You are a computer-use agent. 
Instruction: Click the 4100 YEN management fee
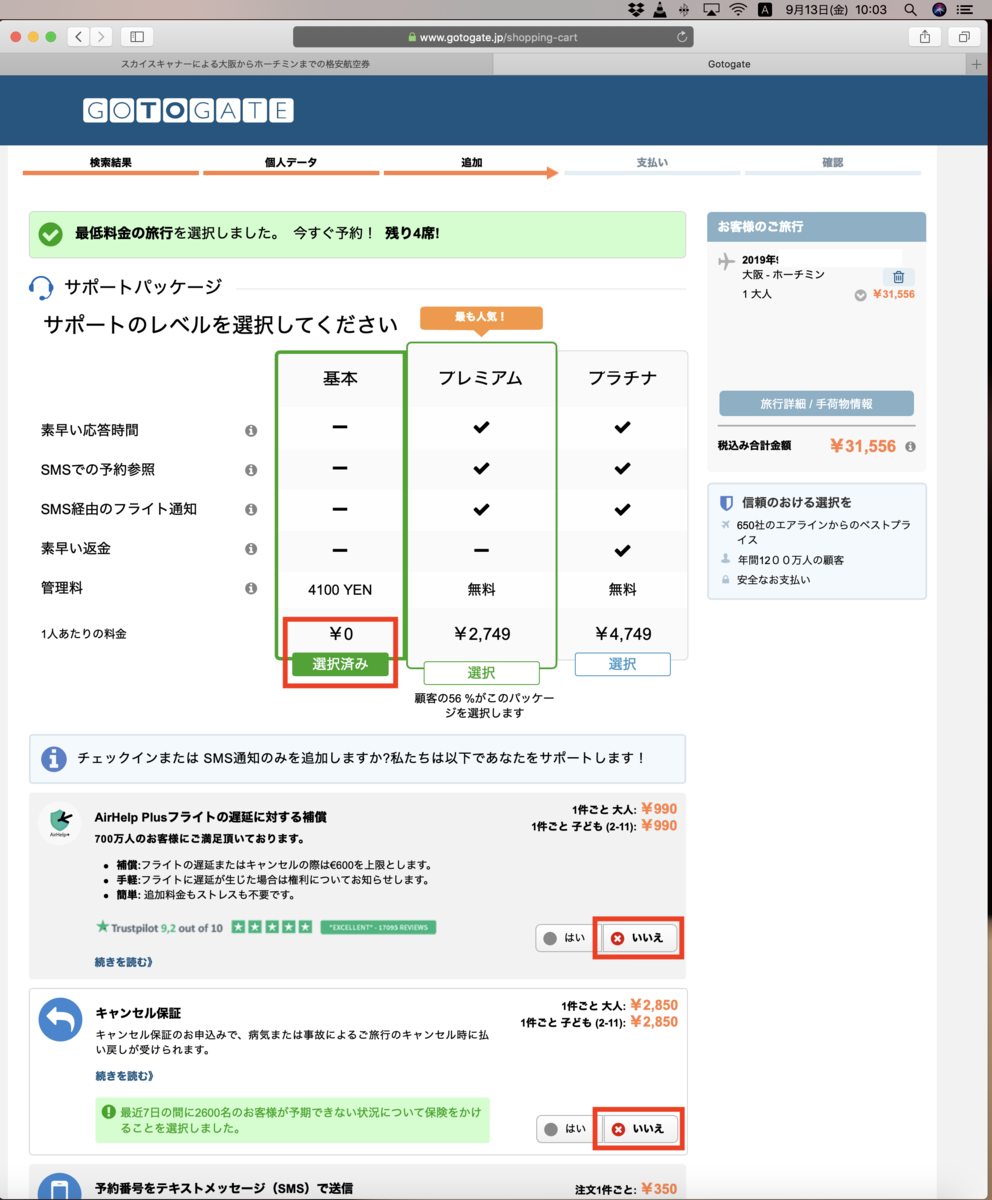pos(340,590)
